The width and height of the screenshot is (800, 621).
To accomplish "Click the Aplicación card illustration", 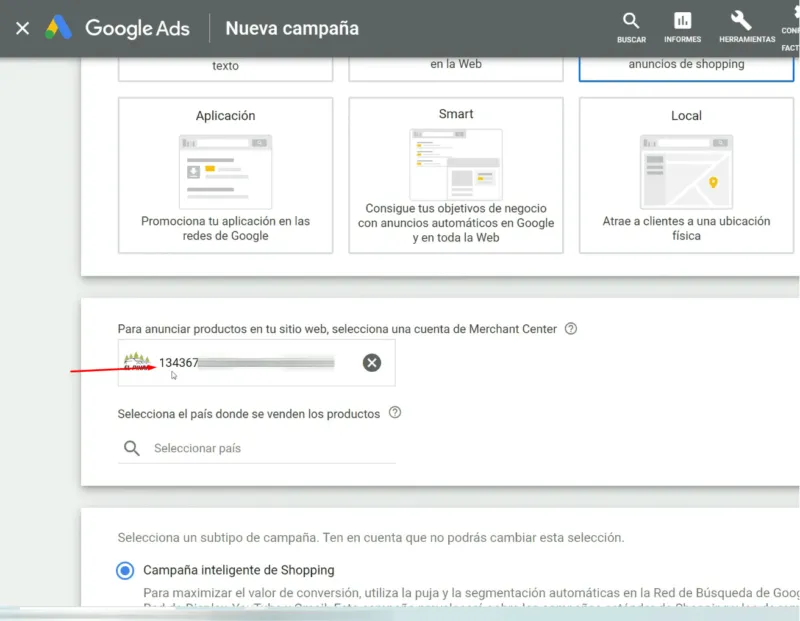I will pos(226,172).
